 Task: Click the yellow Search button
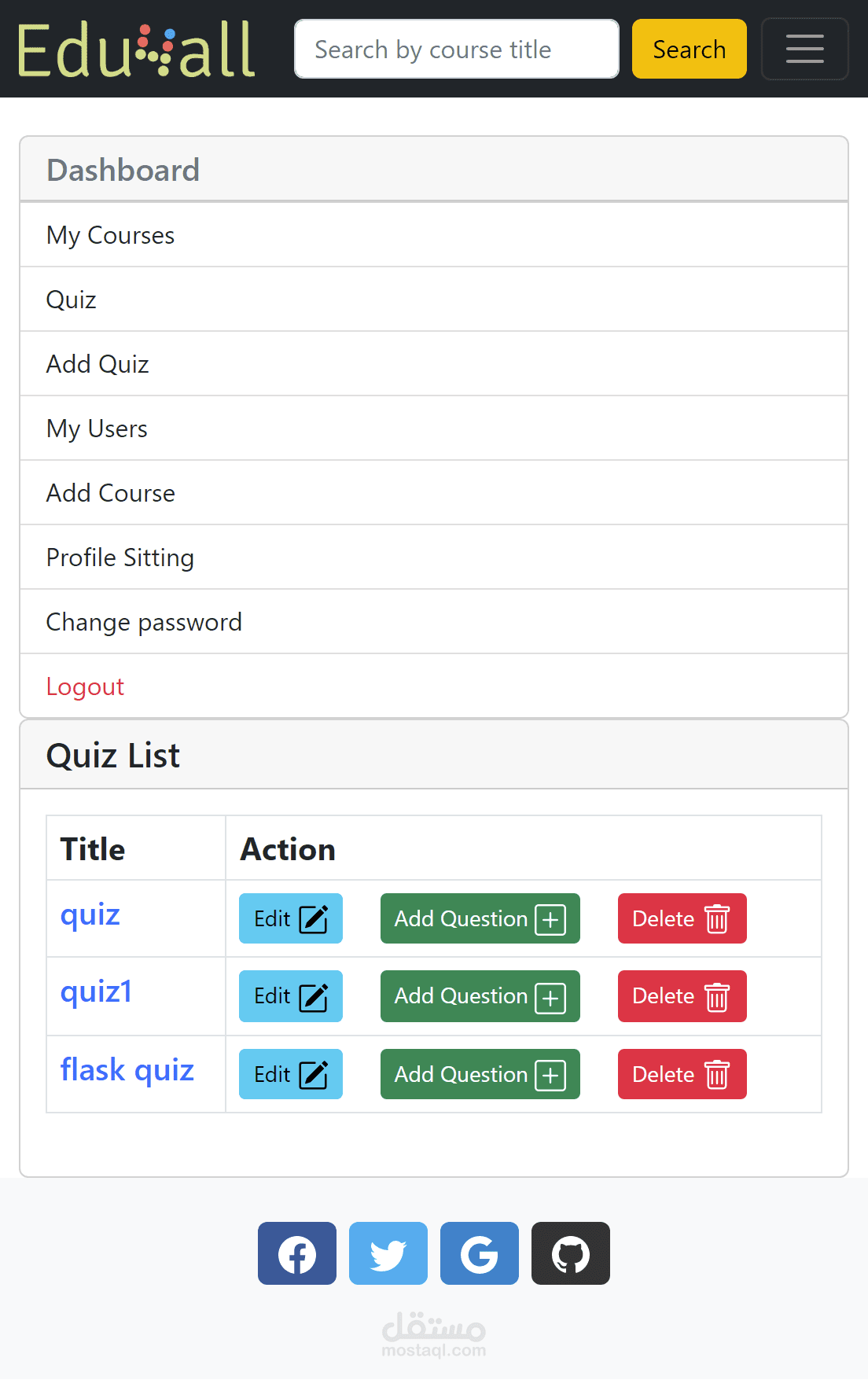pos(688,49)
